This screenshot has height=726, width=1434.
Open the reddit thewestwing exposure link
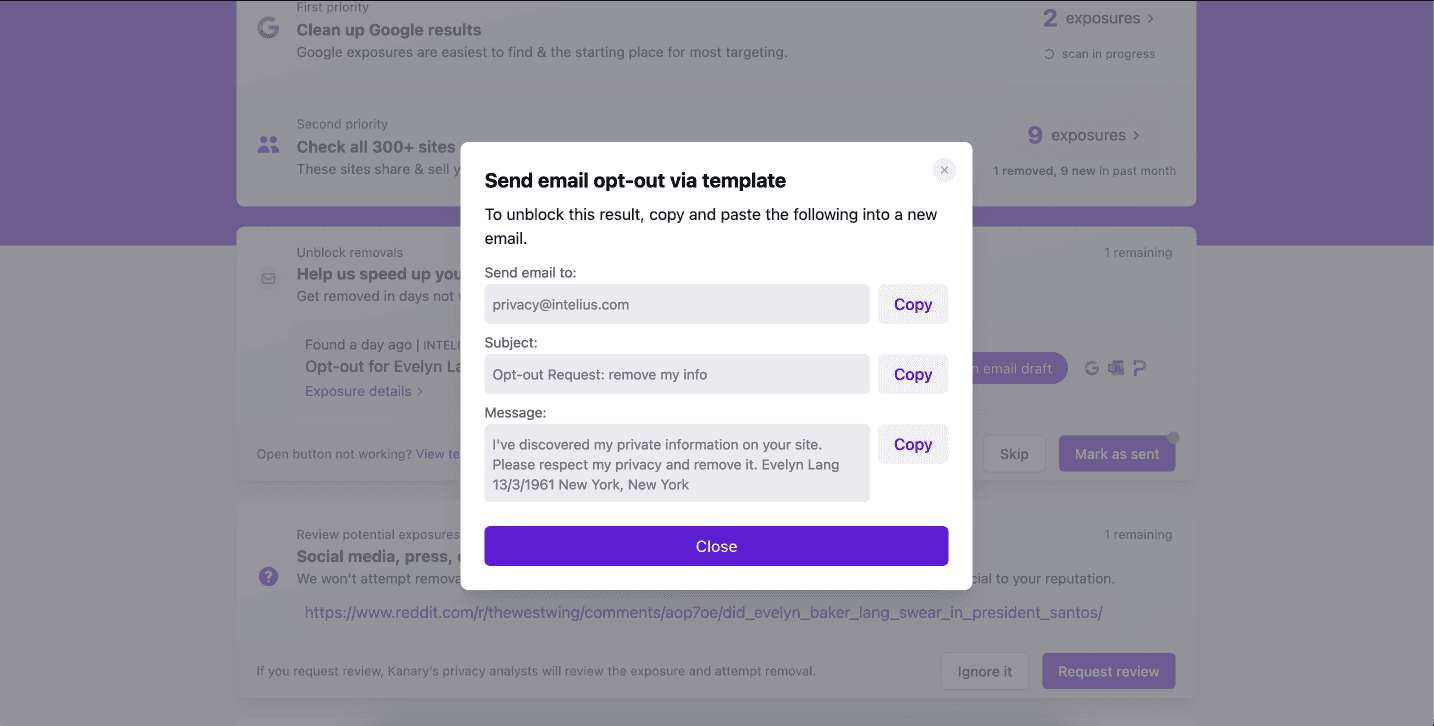coord(703,612)
